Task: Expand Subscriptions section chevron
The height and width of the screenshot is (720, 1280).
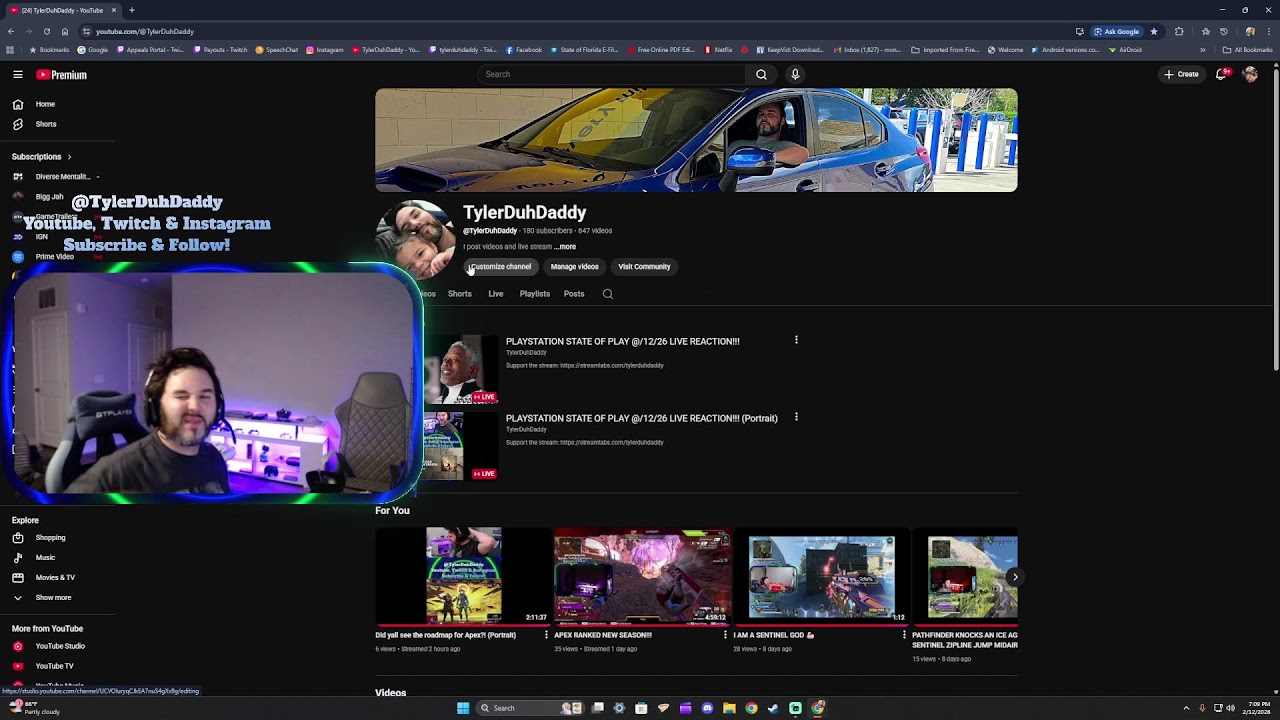Action: [x=69, y=157]
